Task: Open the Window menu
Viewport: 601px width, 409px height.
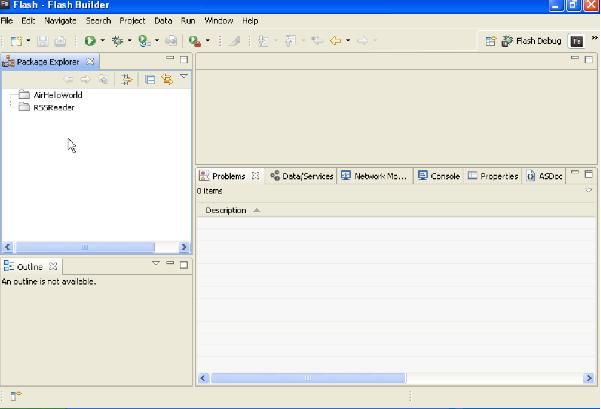Action: pos(218,21)
